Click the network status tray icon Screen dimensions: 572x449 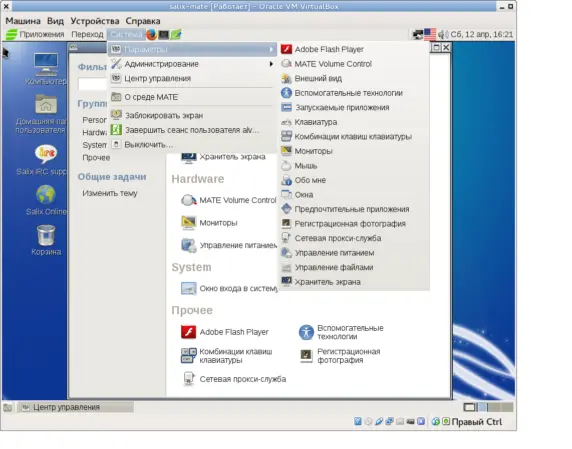(x=417, y=35)
